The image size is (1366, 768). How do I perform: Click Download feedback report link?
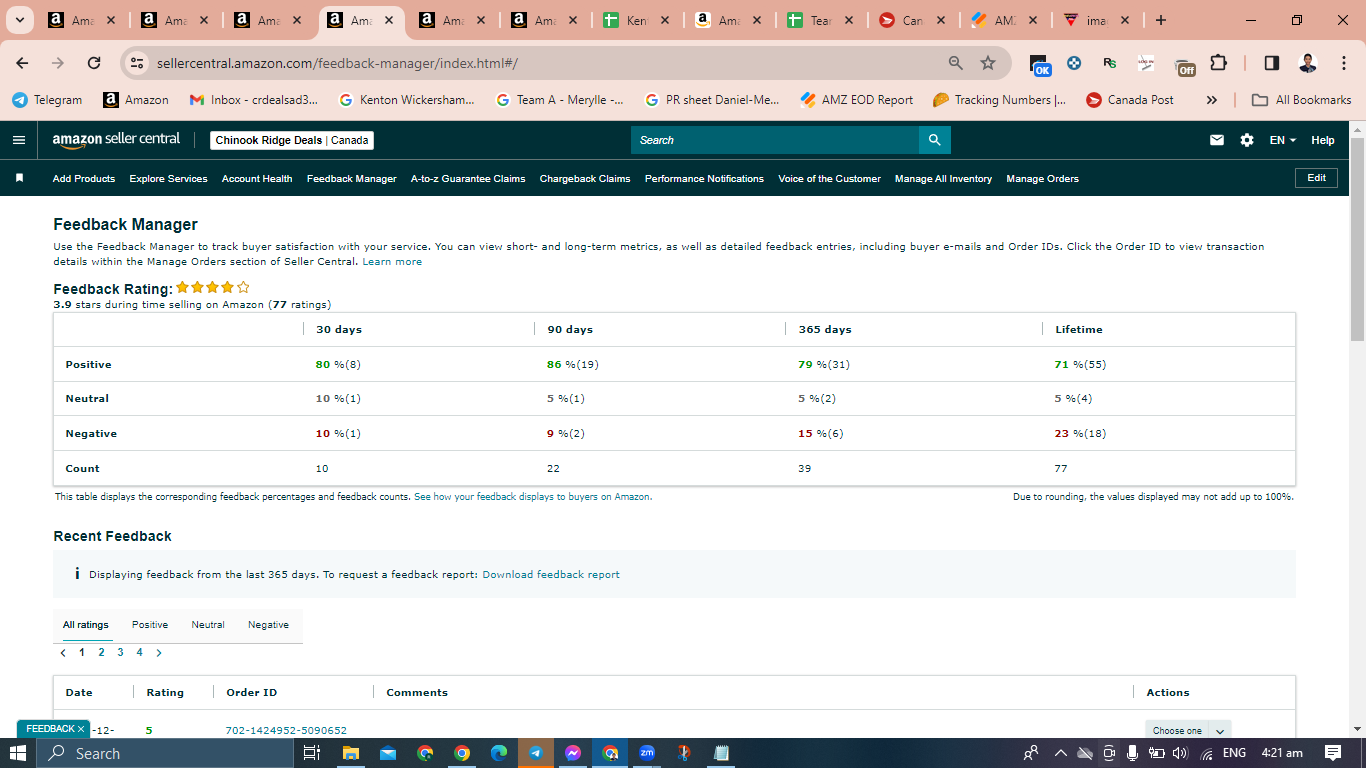[x=551, y=575]
